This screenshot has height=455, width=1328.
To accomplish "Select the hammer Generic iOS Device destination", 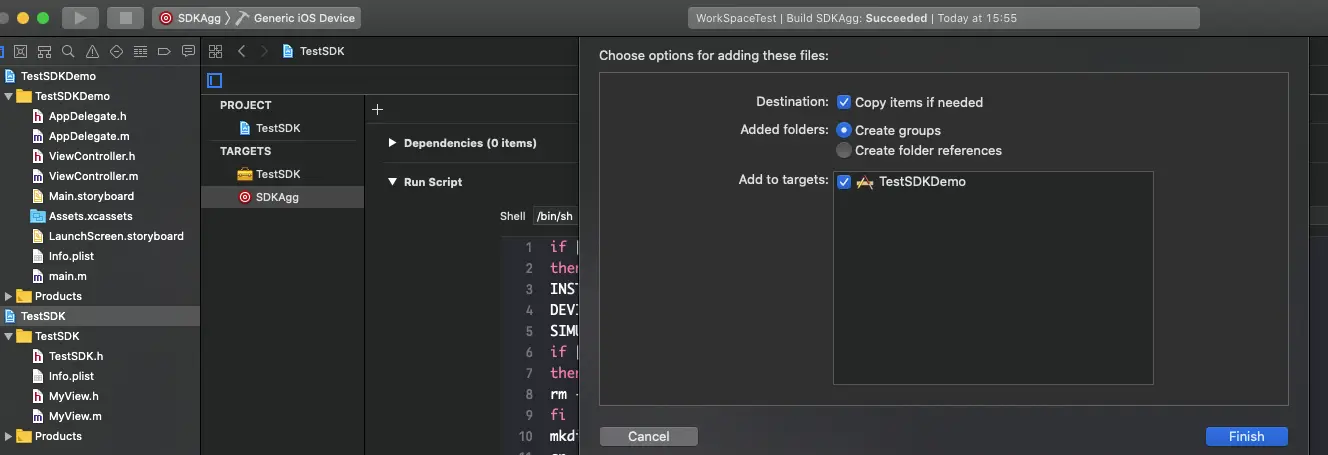I will click(295, 18).
